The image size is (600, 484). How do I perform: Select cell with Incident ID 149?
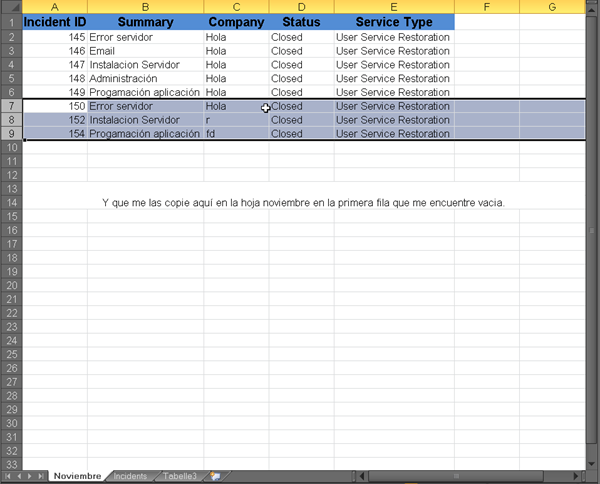click(55, 92)
